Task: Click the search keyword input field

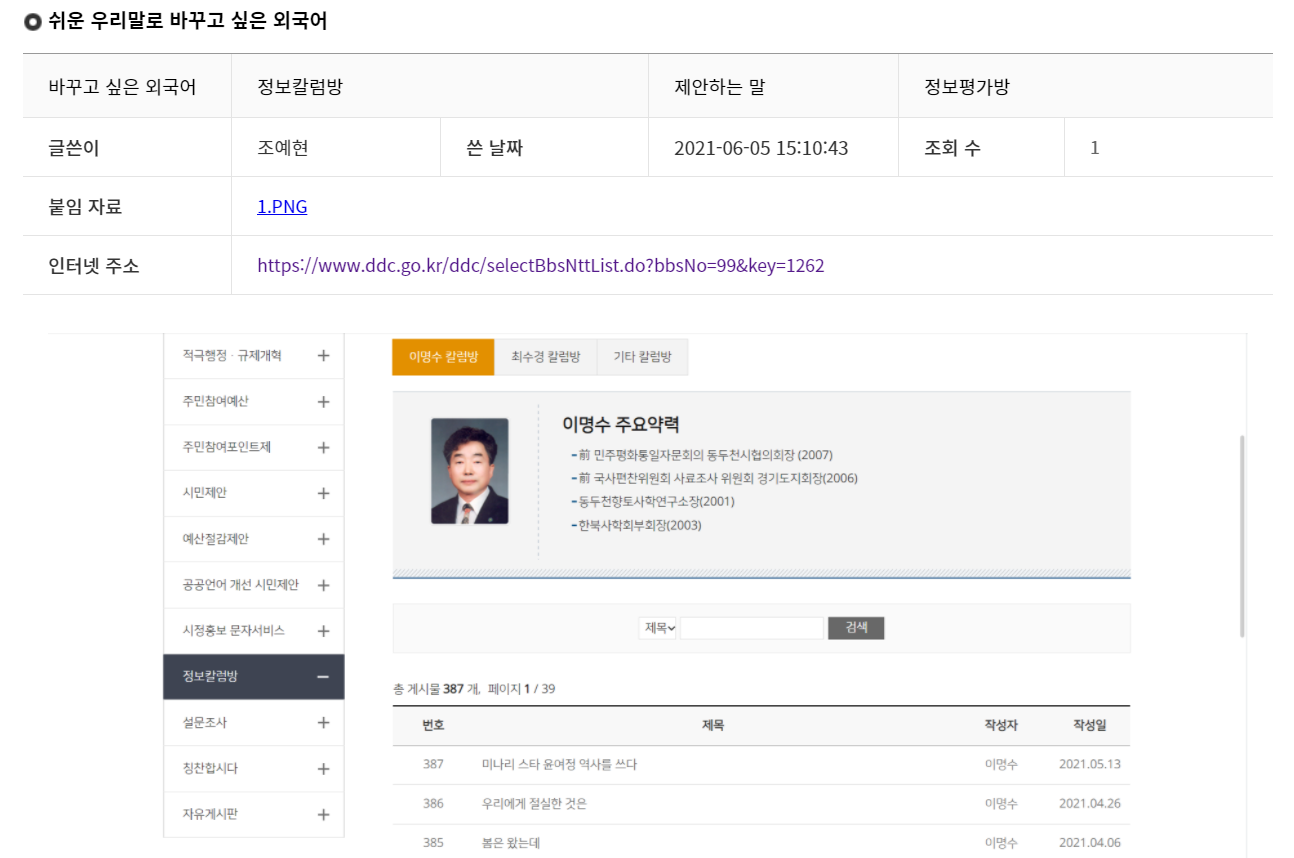Action: pyautogui.click(x=751, y=628)
